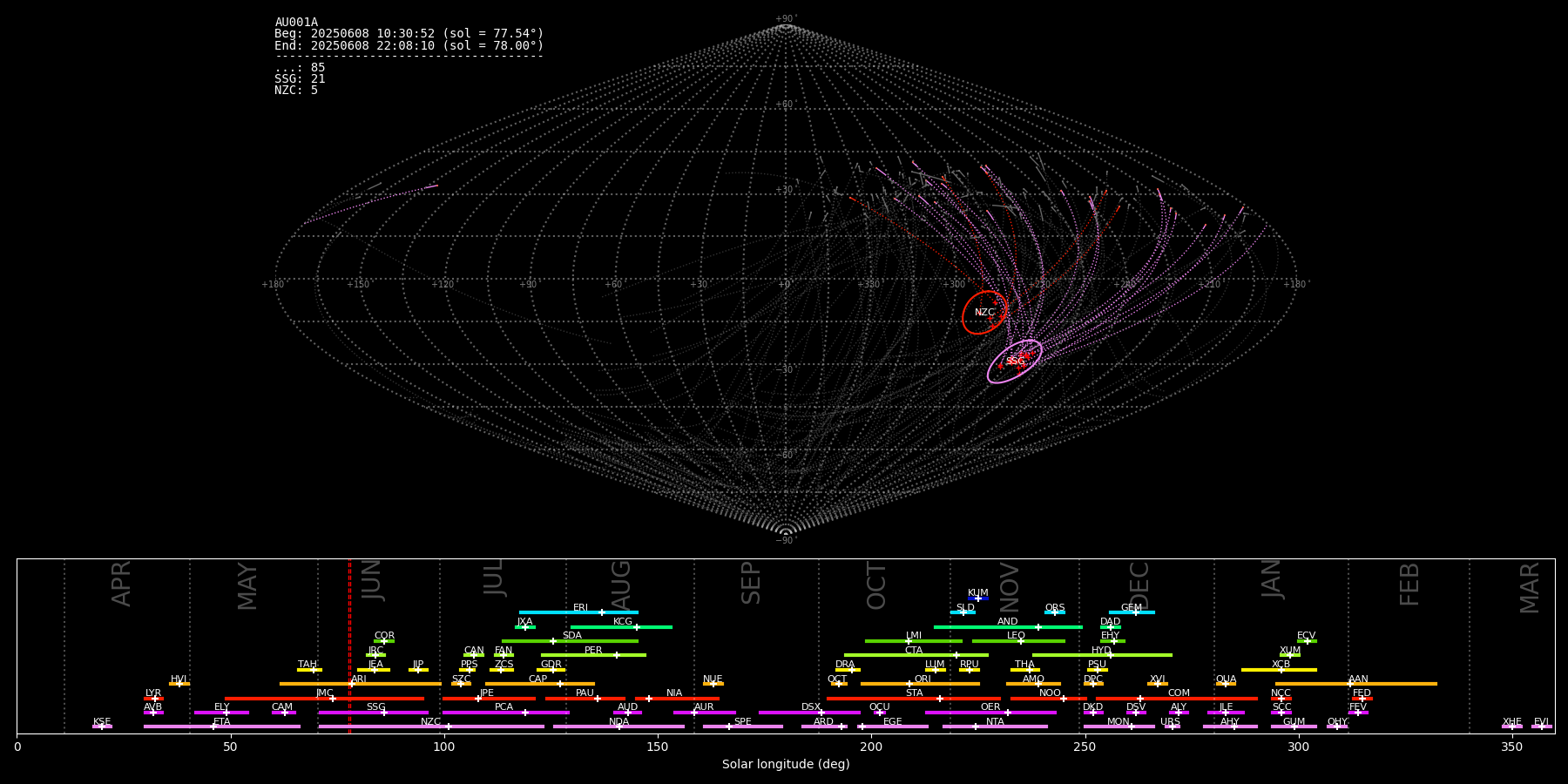Click the +90 latitude label atop the map
The width and height of the screenshot is (1568, 784).
click(x=785, y=19)
